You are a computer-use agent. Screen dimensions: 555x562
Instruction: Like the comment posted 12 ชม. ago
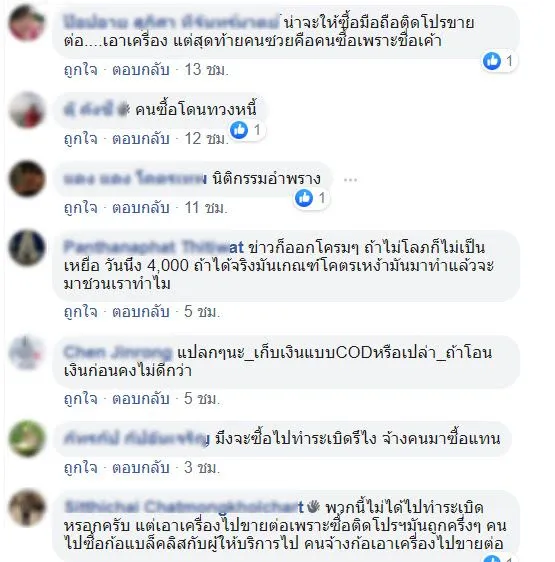pyautogui.click(x=81, y=139)
